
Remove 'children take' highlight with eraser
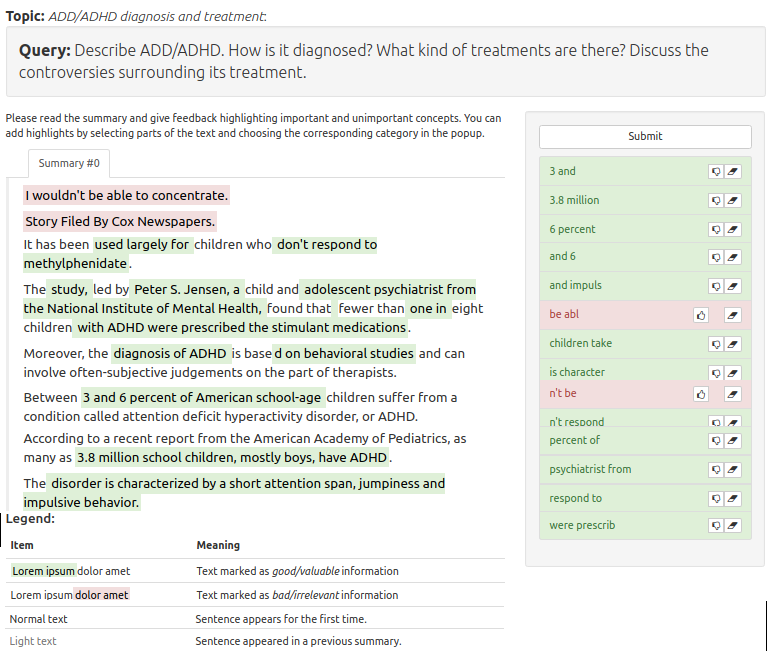click(733, 344)
